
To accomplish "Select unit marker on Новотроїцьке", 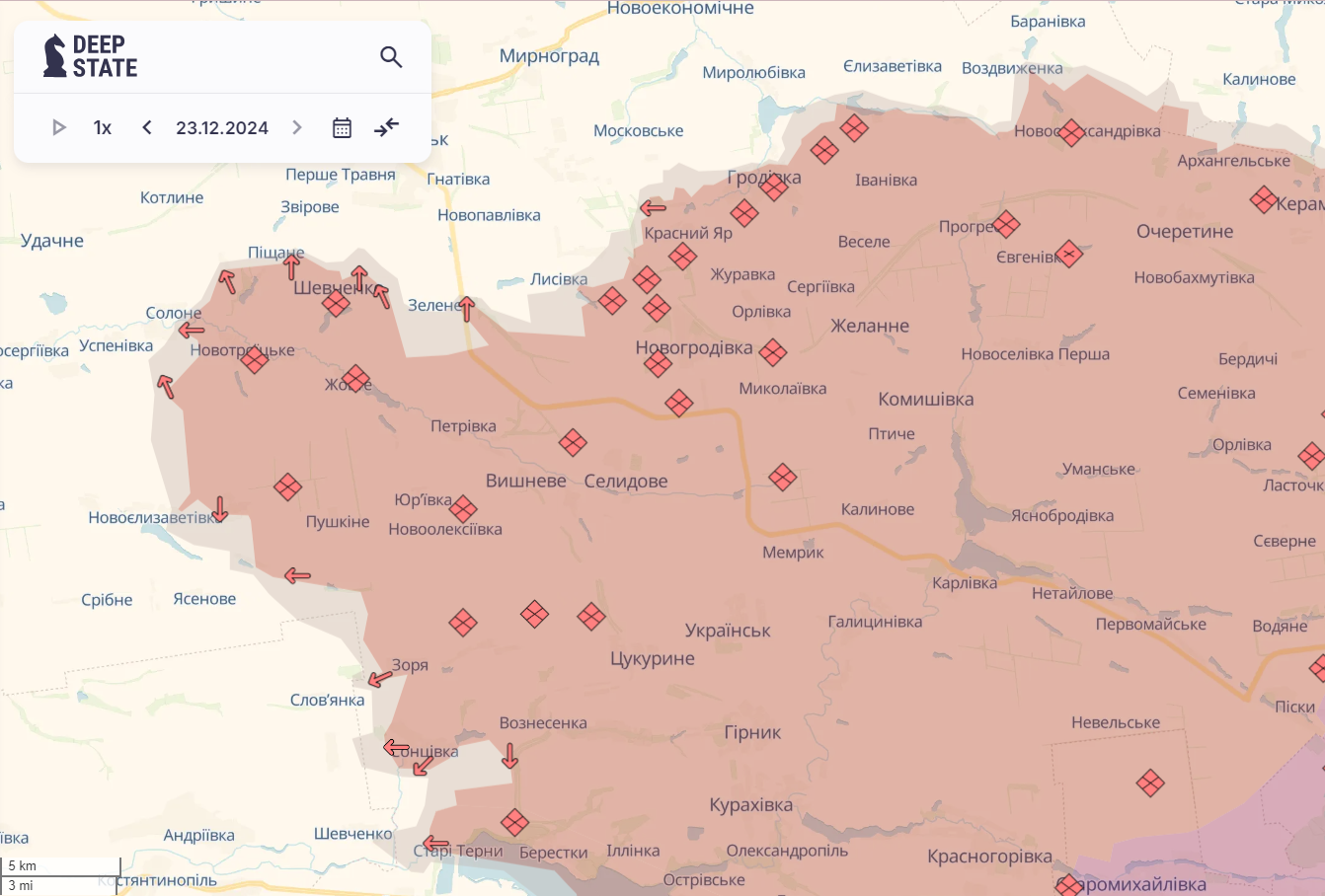I will click(x=254, y=360).
